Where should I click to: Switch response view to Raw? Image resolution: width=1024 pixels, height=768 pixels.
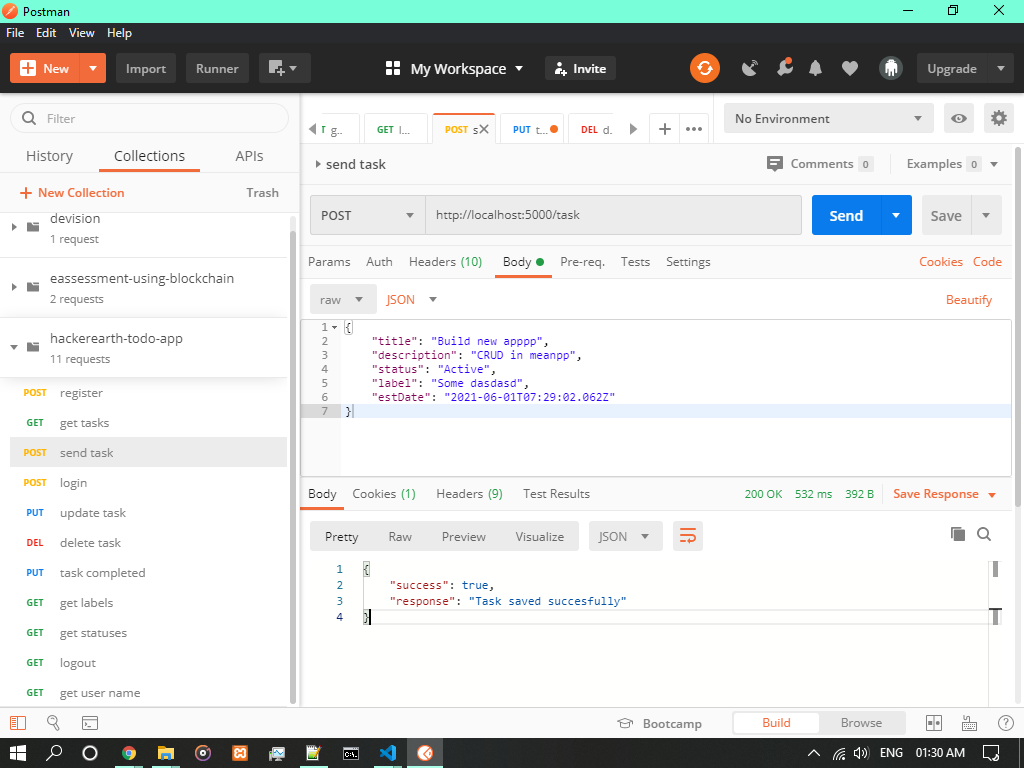click(x=400, y=536)
